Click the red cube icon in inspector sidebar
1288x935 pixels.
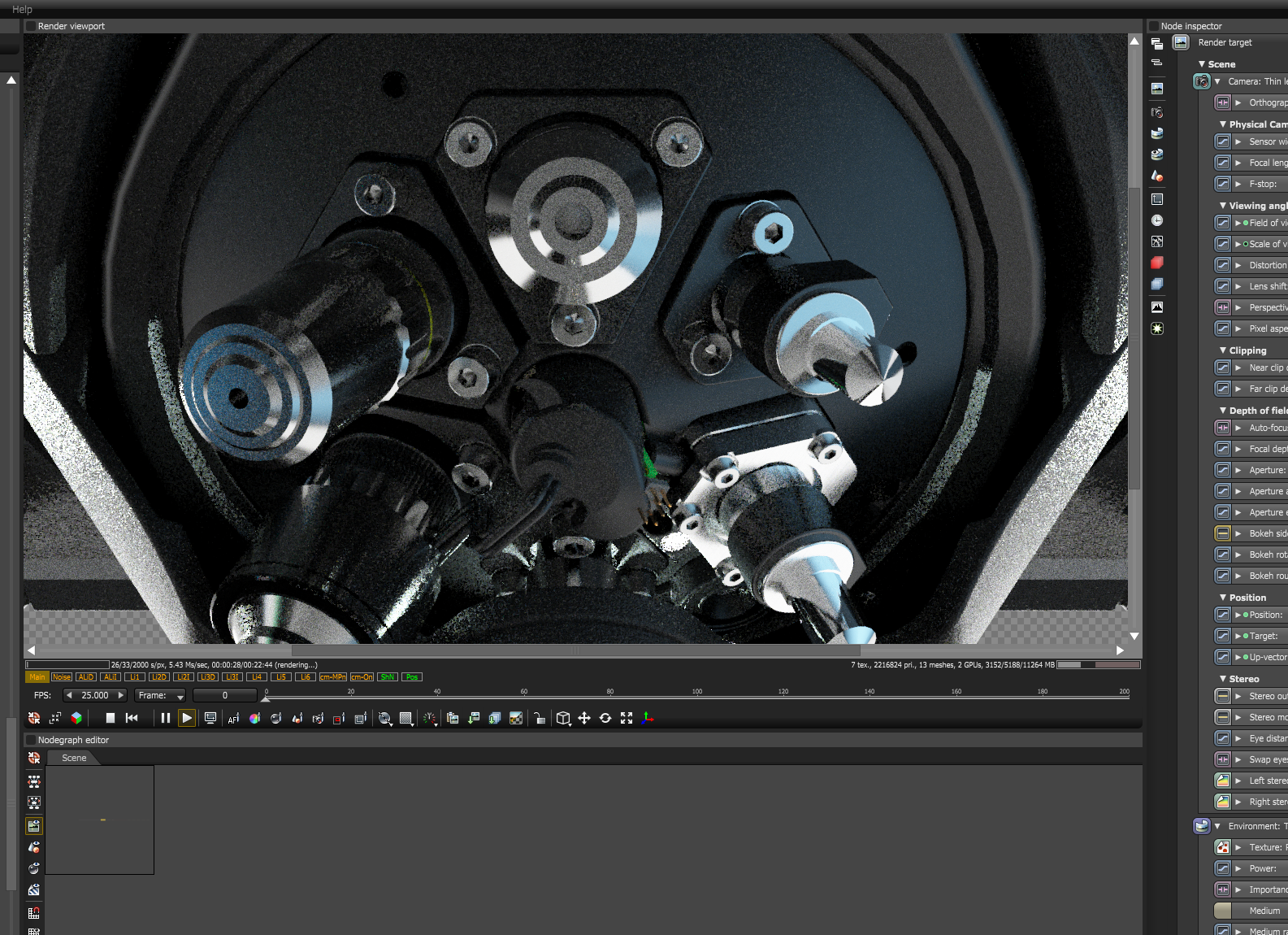click(1157, 263)
